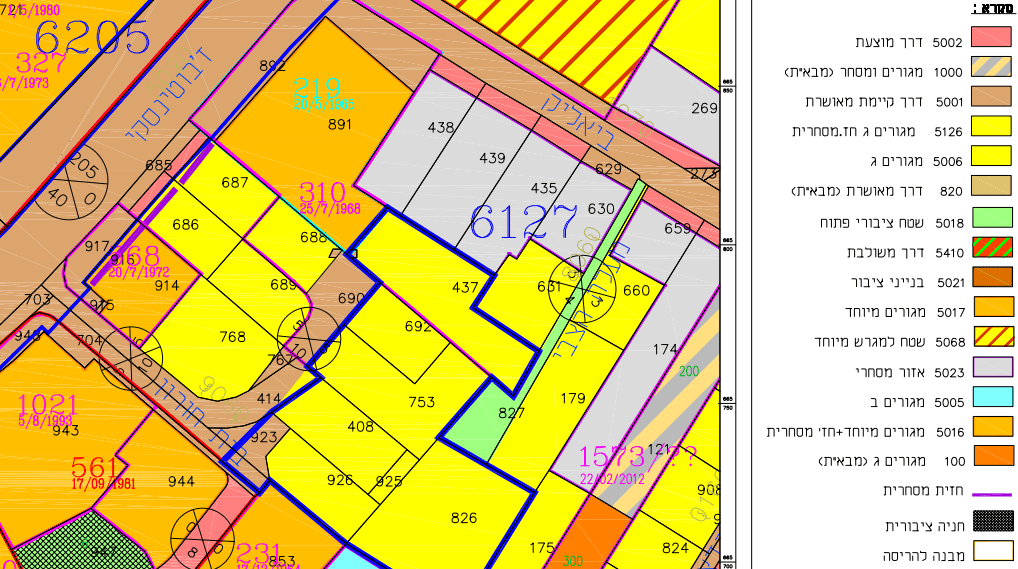
Task: Click the circular road symbol next to parcel 704
Action: [x=132, y=357]
